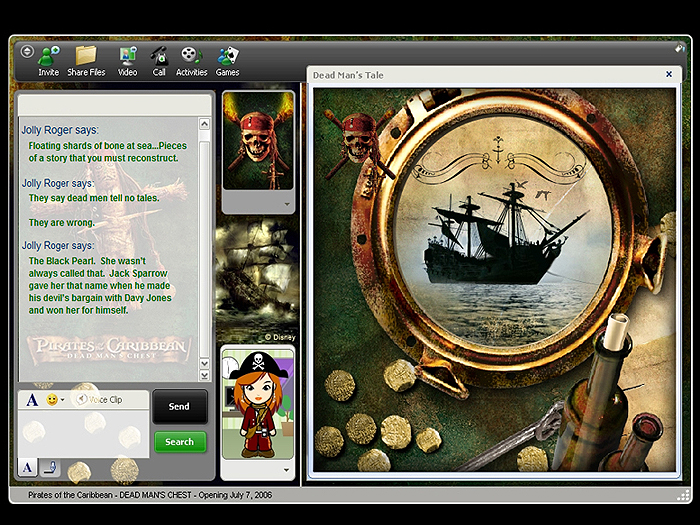Viewport: 700px width, 525px height.
Task: Click the 'Floating shards of bone' message
Action: pyautogui.click(x=108, y=152)
